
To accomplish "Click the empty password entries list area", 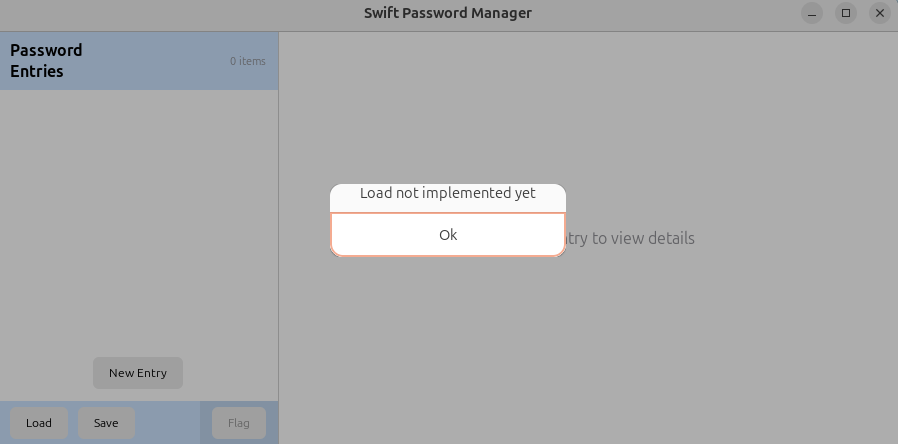I will (139, 223).
